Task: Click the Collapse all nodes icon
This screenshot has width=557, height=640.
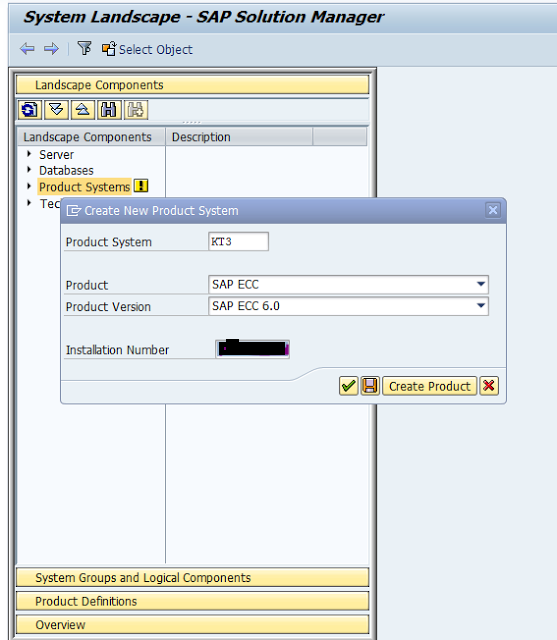Action: click(x=82, y=110)
